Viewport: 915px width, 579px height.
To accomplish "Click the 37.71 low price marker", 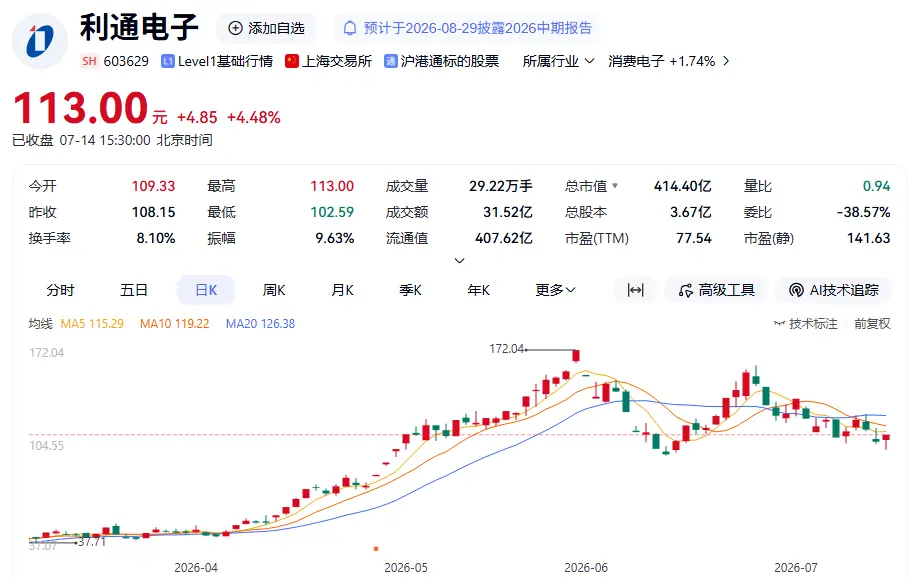I will coord(92,542).
